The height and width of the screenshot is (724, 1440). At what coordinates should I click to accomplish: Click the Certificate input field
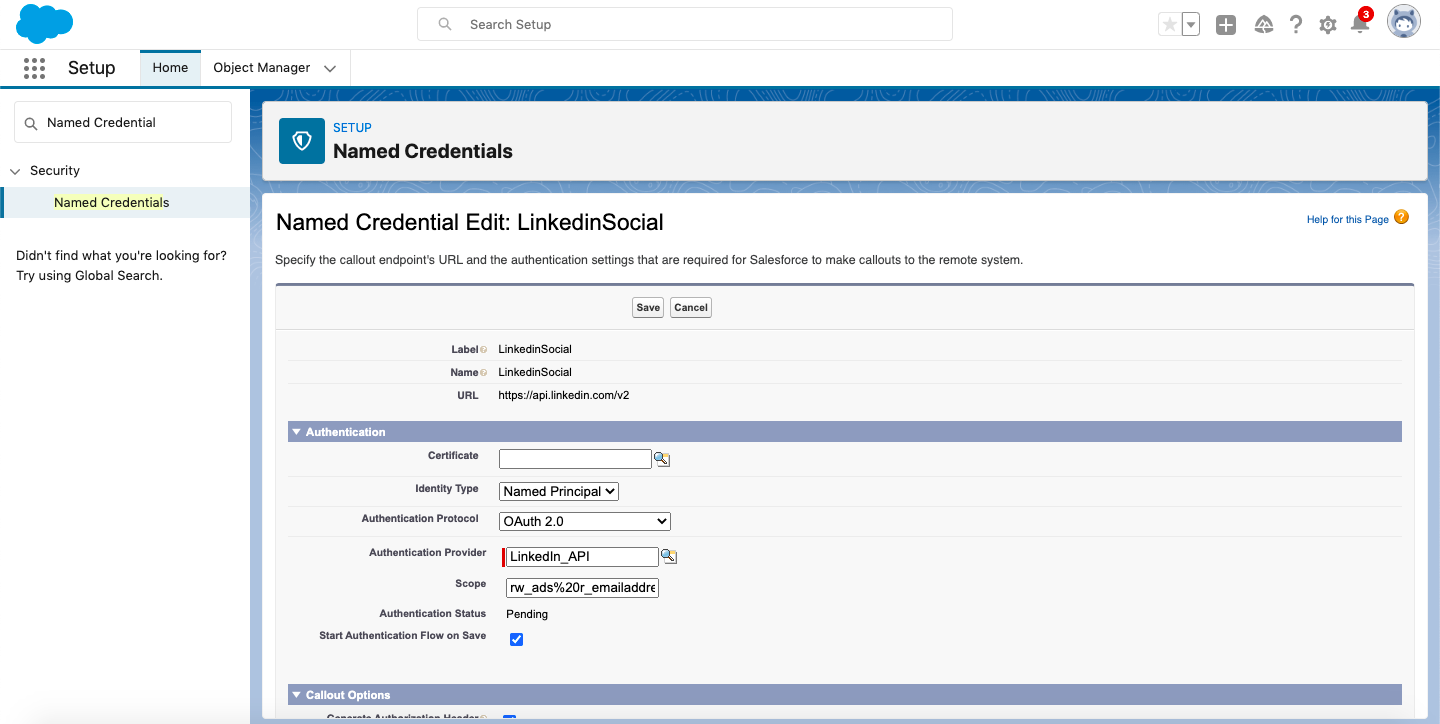(x=575, y=459)
